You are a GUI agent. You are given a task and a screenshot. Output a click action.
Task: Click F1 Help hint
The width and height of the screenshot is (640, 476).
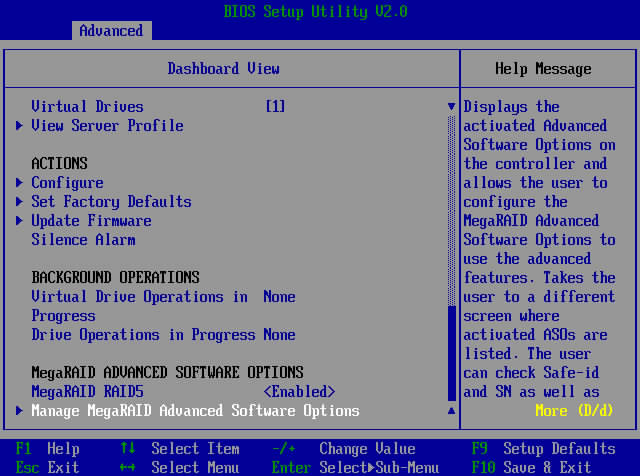pyautogui.click(x=47, y=449)
